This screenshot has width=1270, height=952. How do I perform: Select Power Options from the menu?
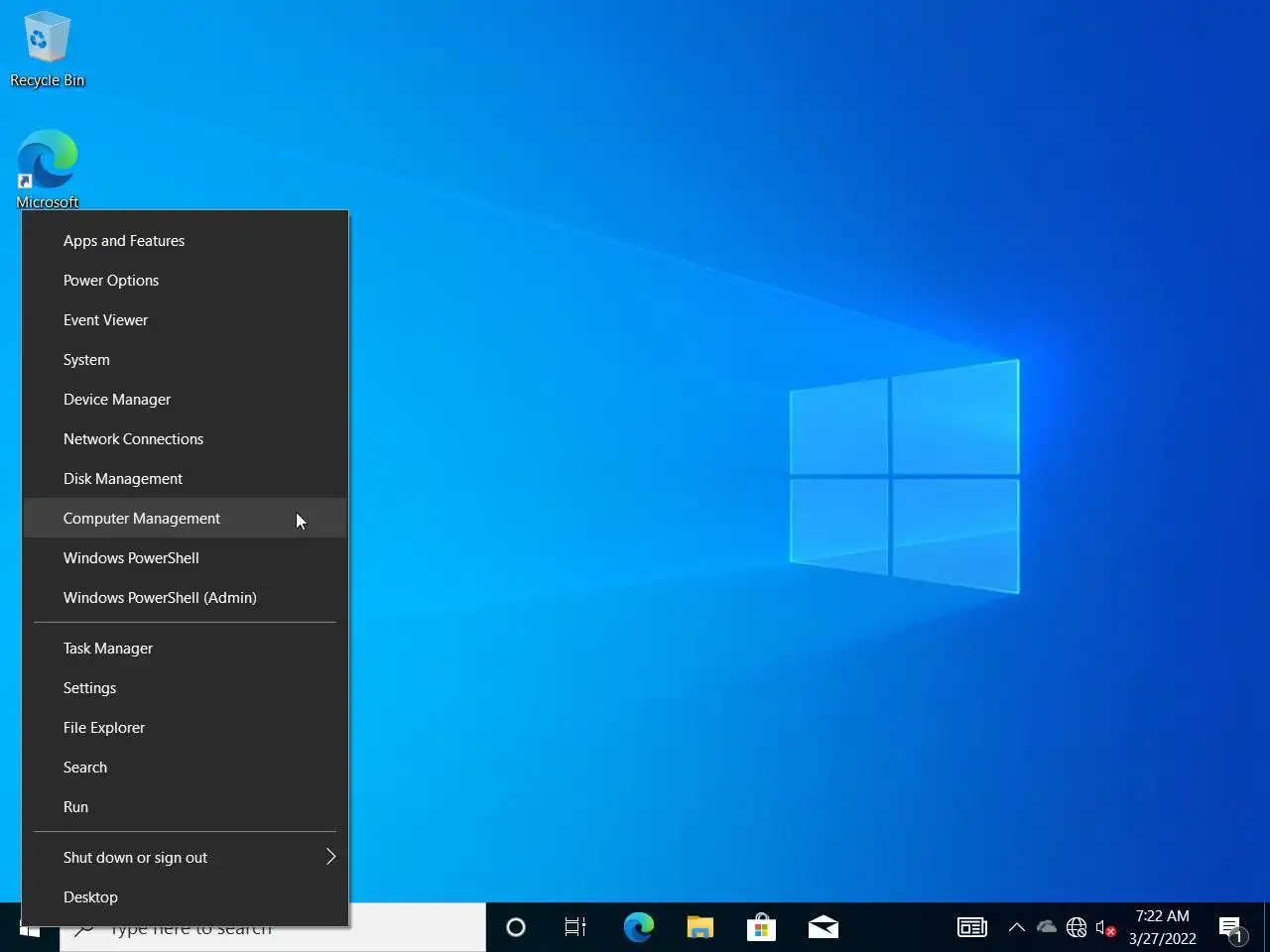click(x=185, y=281)
